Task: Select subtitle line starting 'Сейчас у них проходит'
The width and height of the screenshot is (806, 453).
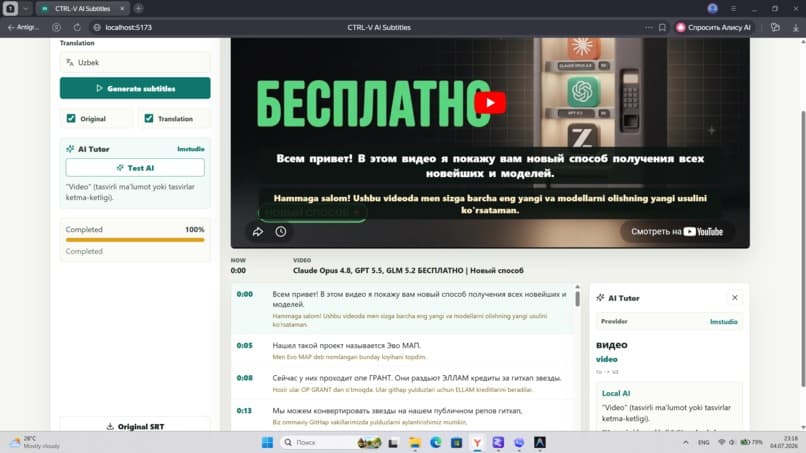Action: (x=417, y=377)
